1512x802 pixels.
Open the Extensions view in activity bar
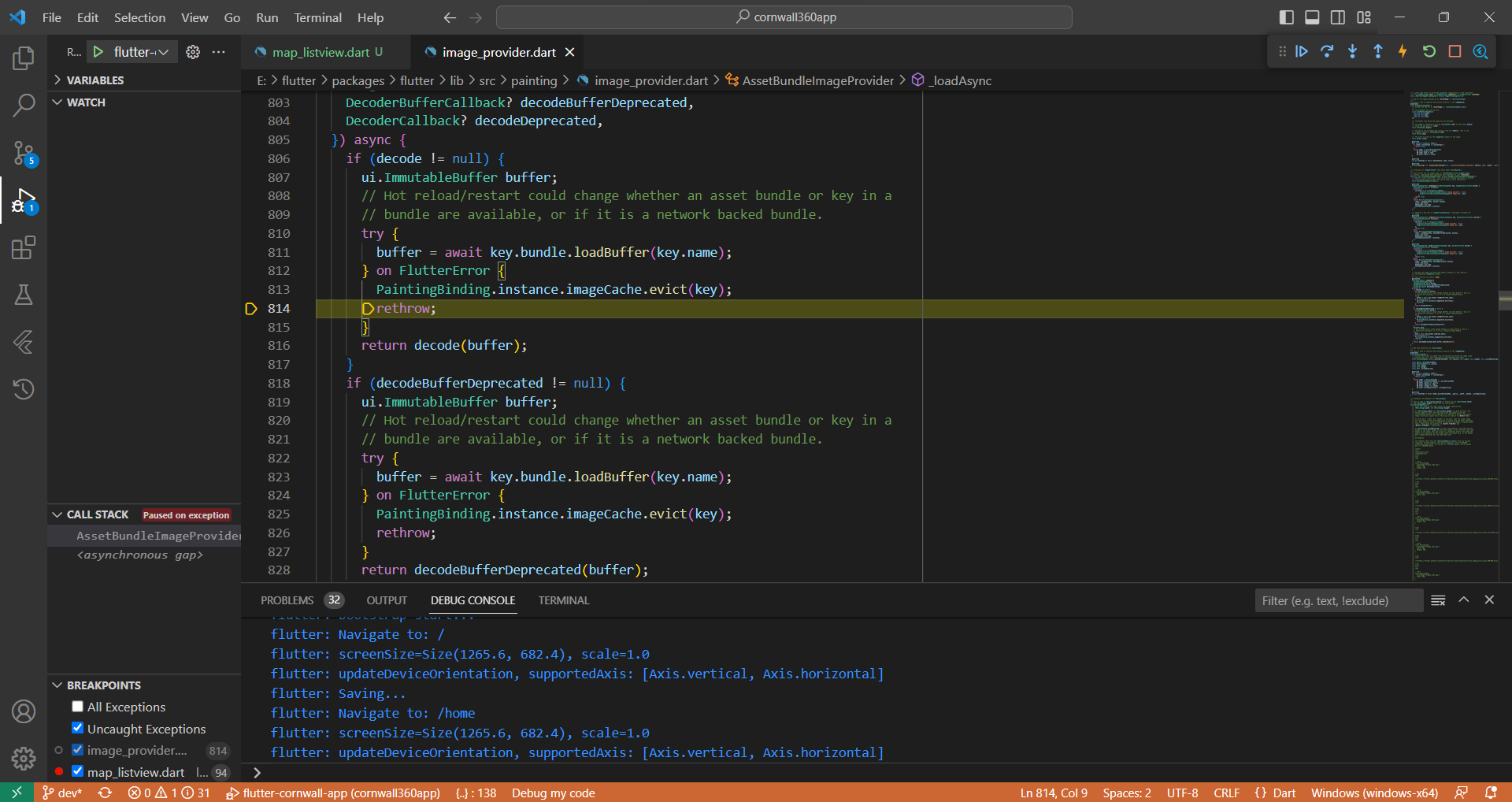[24, 248]
